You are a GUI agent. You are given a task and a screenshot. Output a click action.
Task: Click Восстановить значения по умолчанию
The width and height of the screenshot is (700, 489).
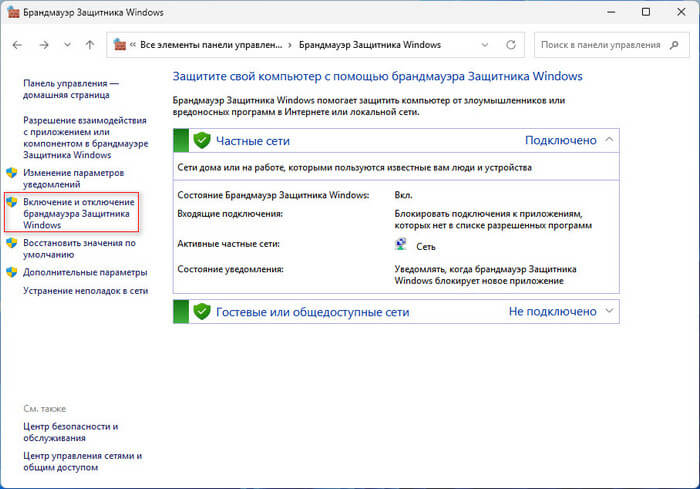(x=78, y=248)
